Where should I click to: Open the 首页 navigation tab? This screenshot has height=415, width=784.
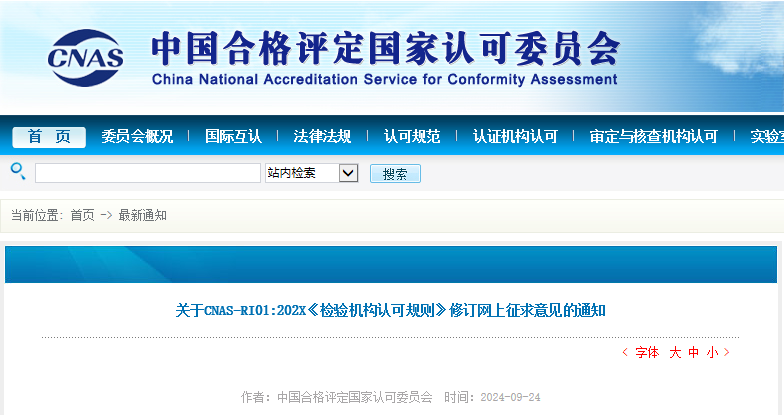point(49,136)
